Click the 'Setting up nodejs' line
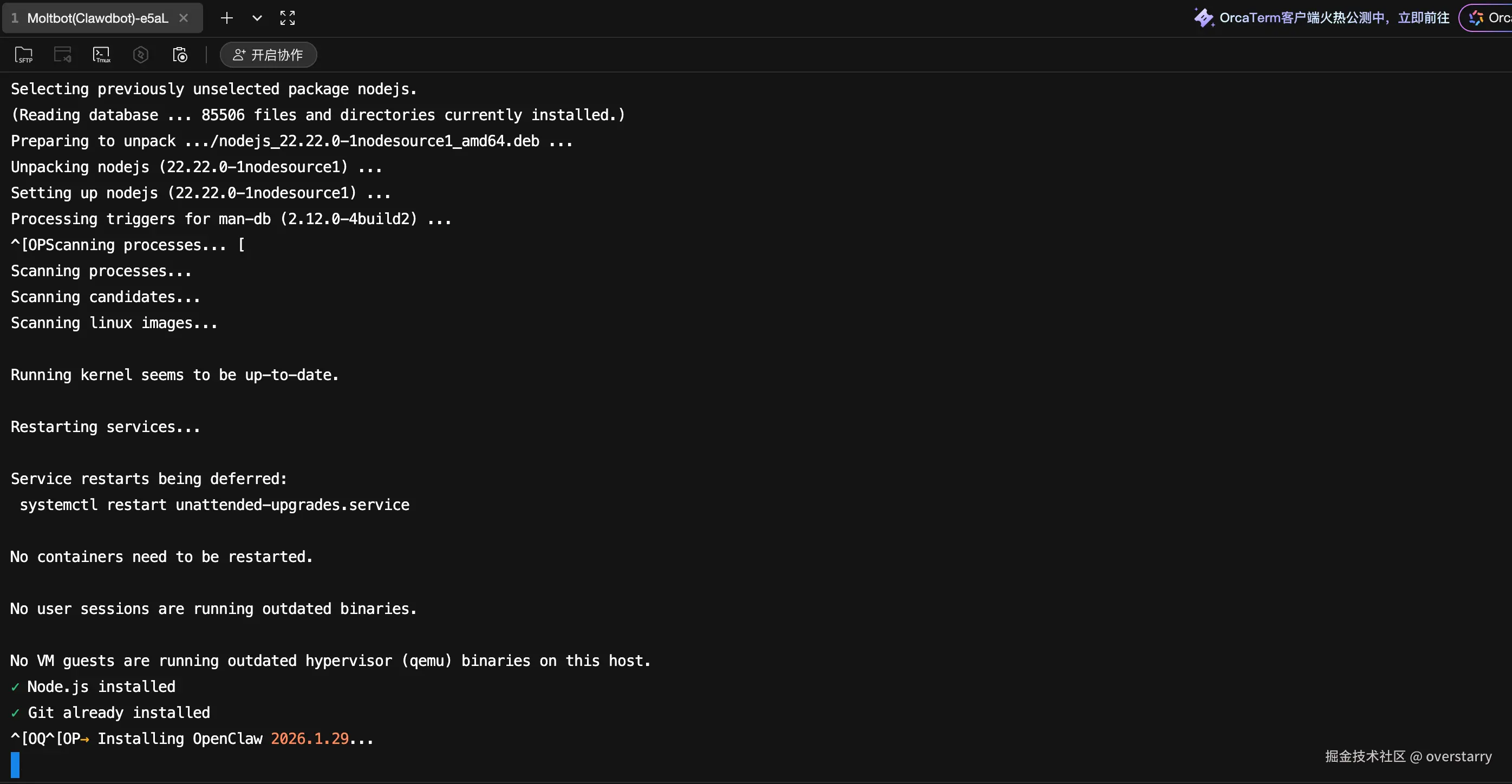The image size is (1512, 784). click(x=201, y=193)
